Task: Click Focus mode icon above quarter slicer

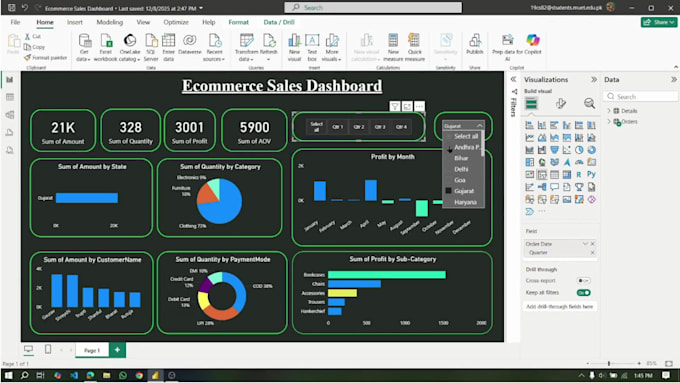Action: tap(407, 106)
